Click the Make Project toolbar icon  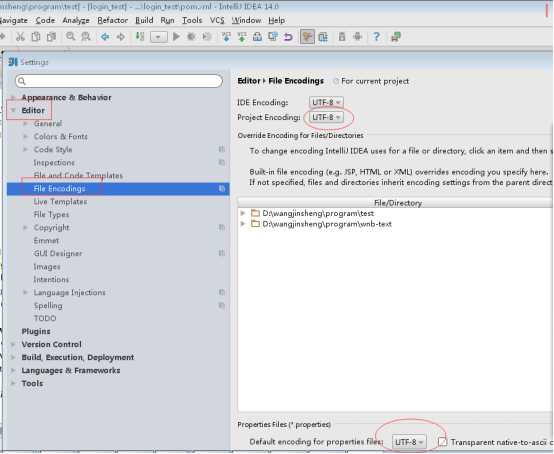tap(140, 37)
